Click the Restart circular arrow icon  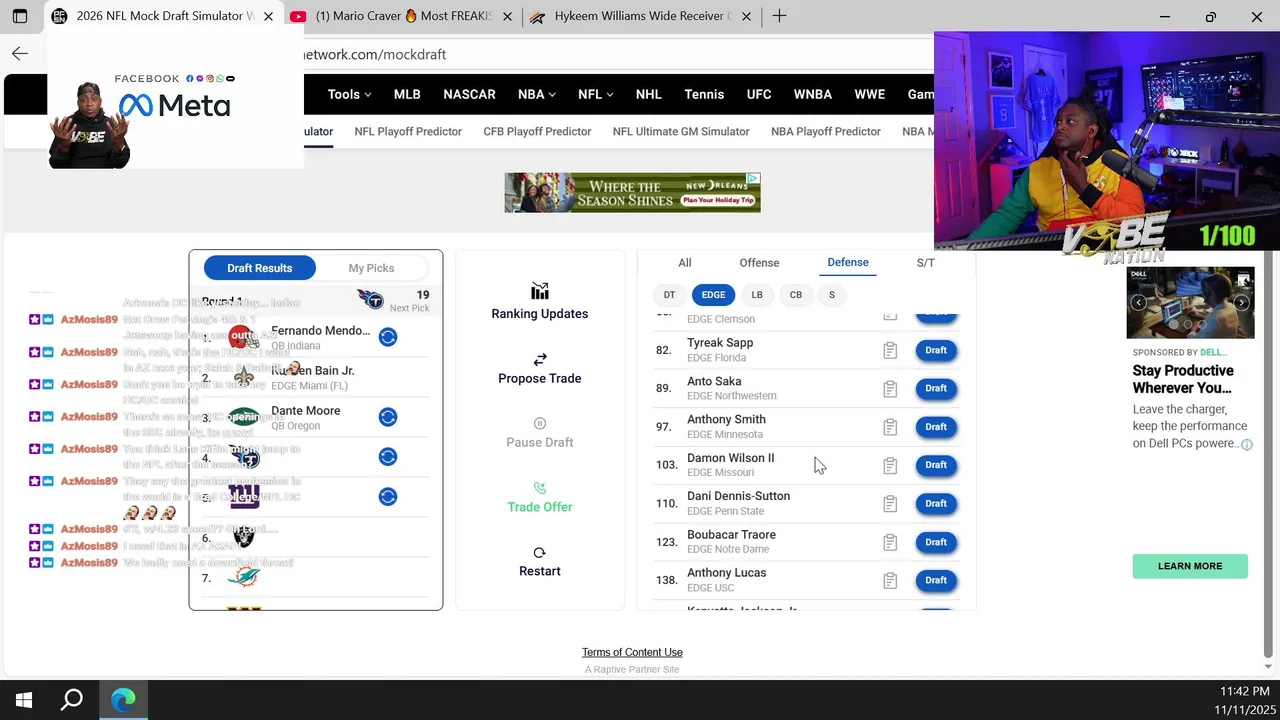[x=540, y=553]
